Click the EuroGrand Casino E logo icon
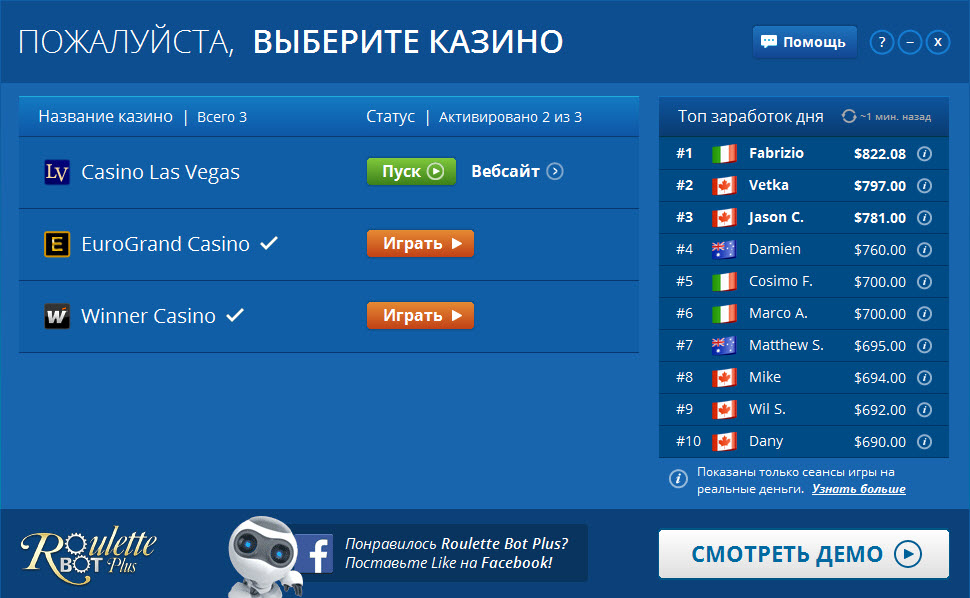 (x=57, y=244)
